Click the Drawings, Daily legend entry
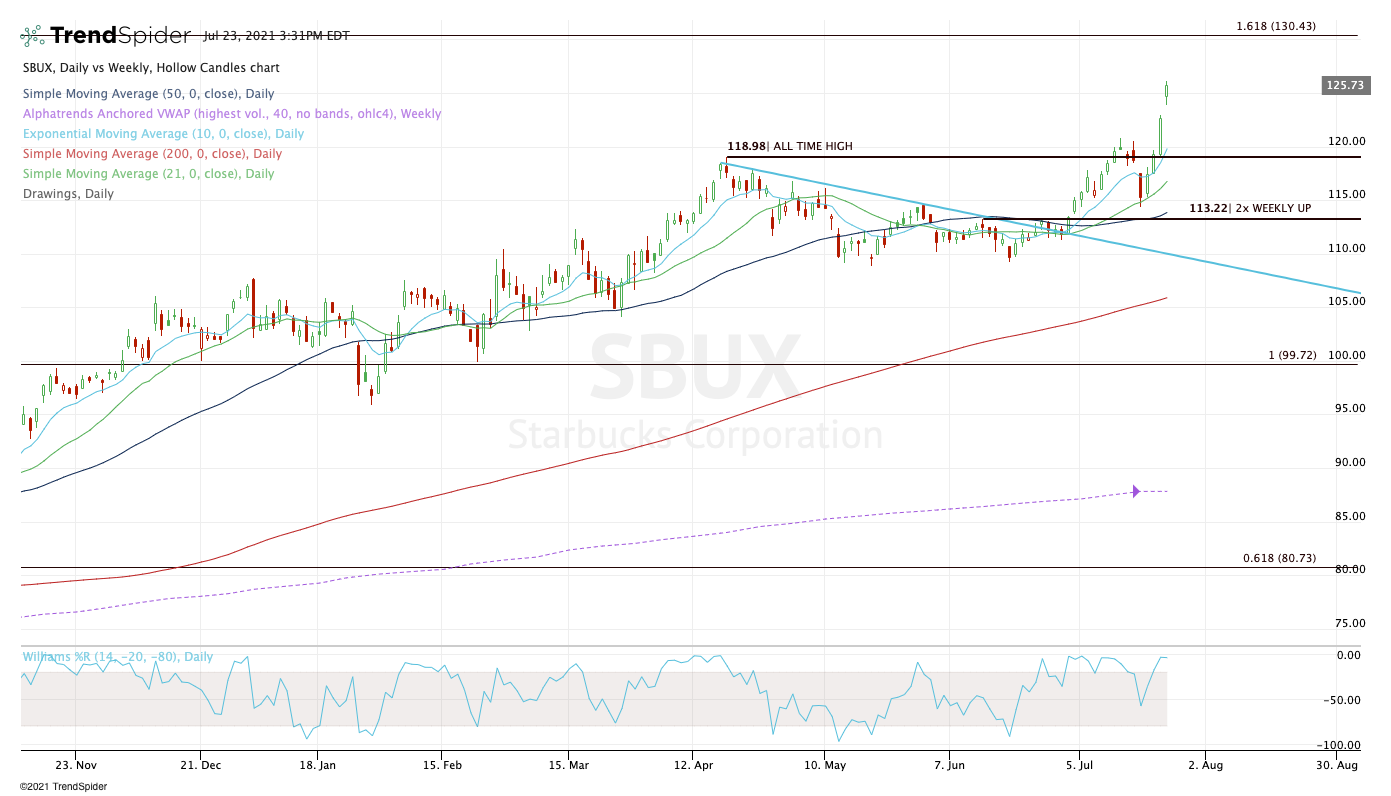This screenshot has height=796, width=1391. pos(68,194)
